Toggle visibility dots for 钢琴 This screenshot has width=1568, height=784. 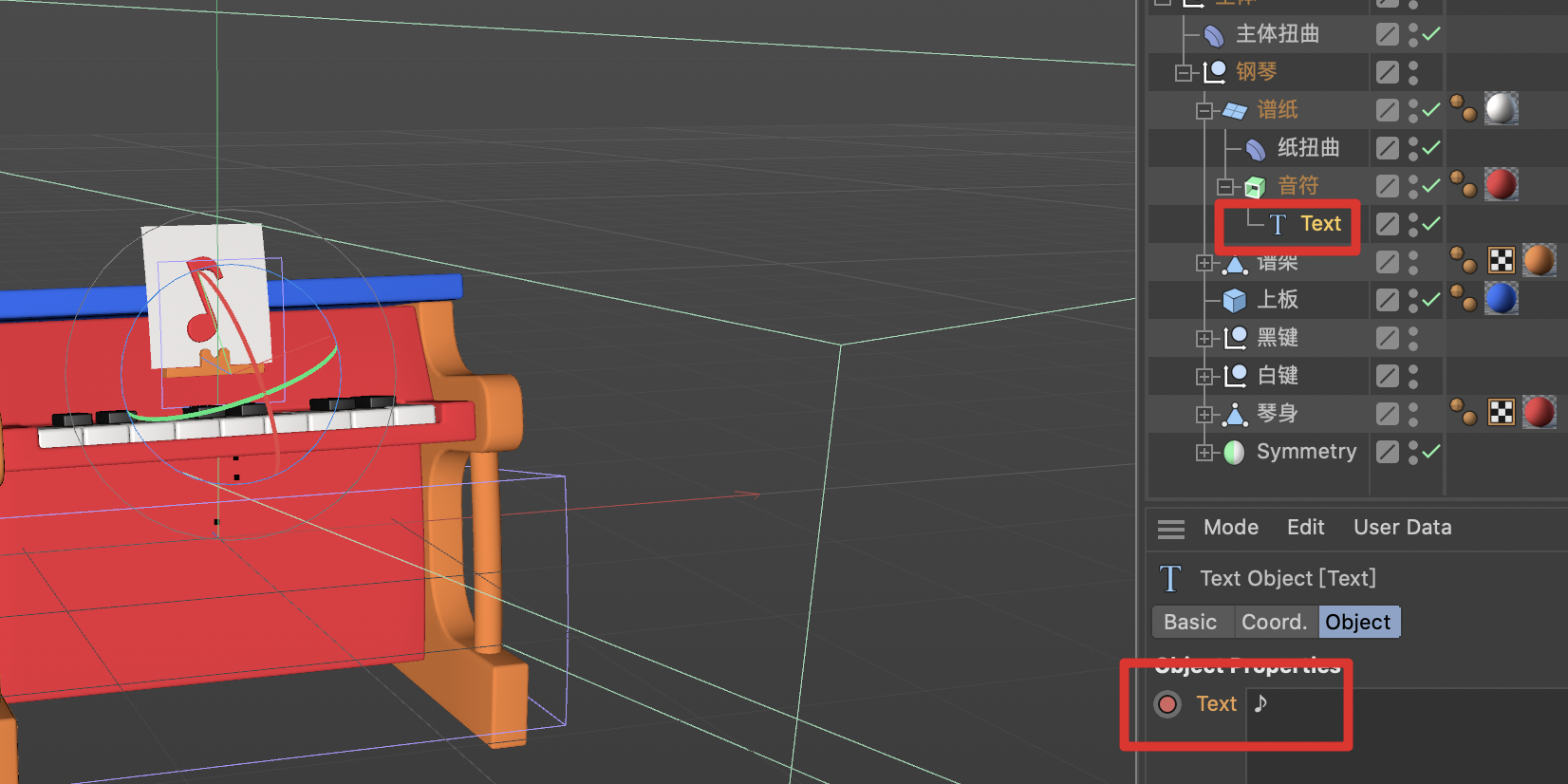coord(1413,72)
